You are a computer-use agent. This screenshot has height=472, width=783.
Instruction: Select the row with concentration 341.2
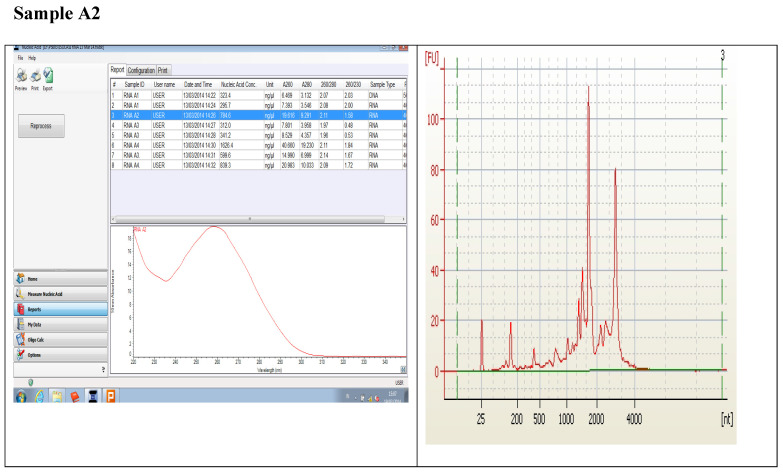(x=258, y=135)
